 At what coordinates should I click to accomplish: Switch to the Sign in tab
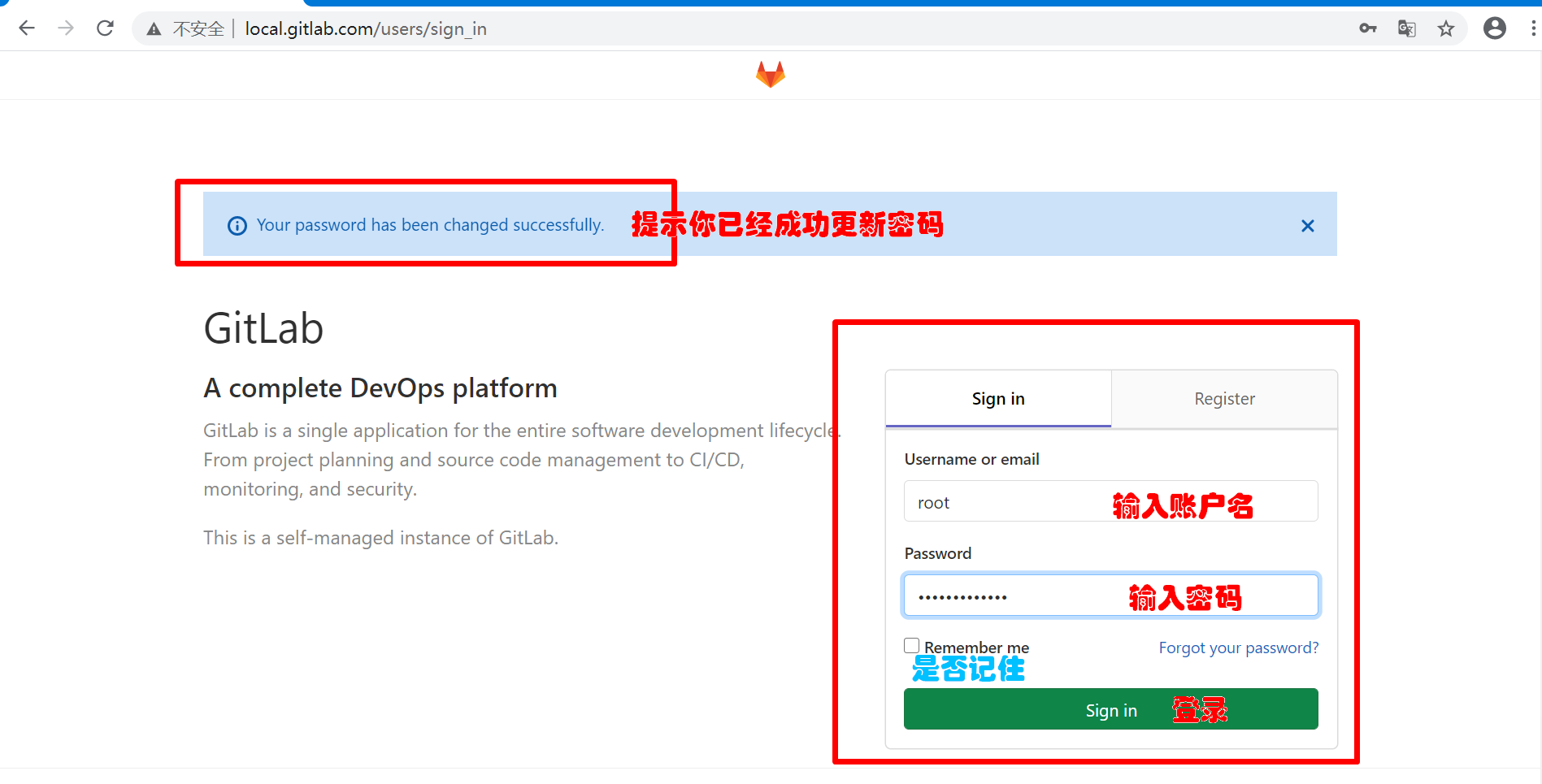click(998, 399)
